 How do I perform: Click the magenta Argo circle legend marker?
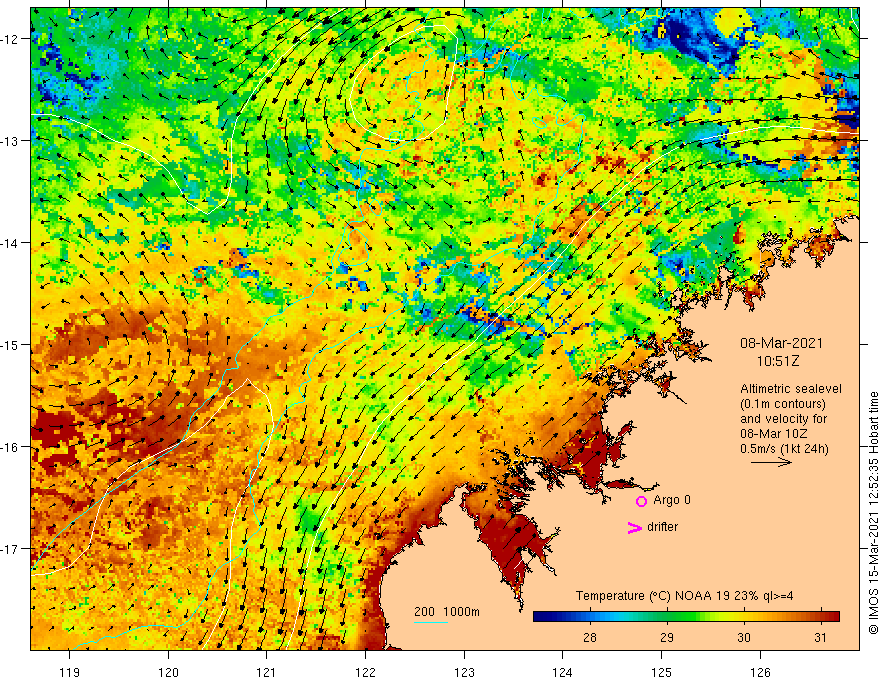[x=641, y=501]
